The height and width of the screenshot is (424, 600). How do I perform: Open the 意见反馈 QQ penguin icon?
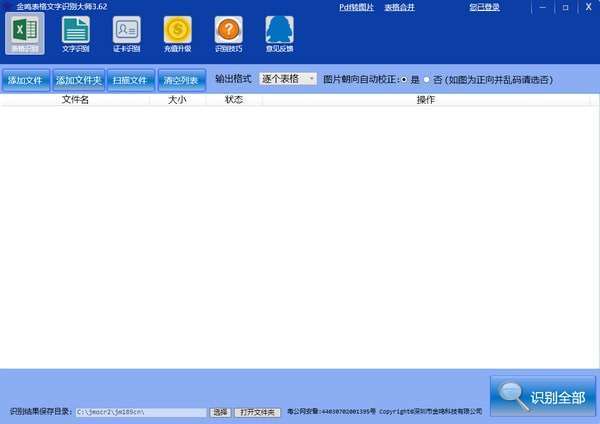click(x=280, y=34)
